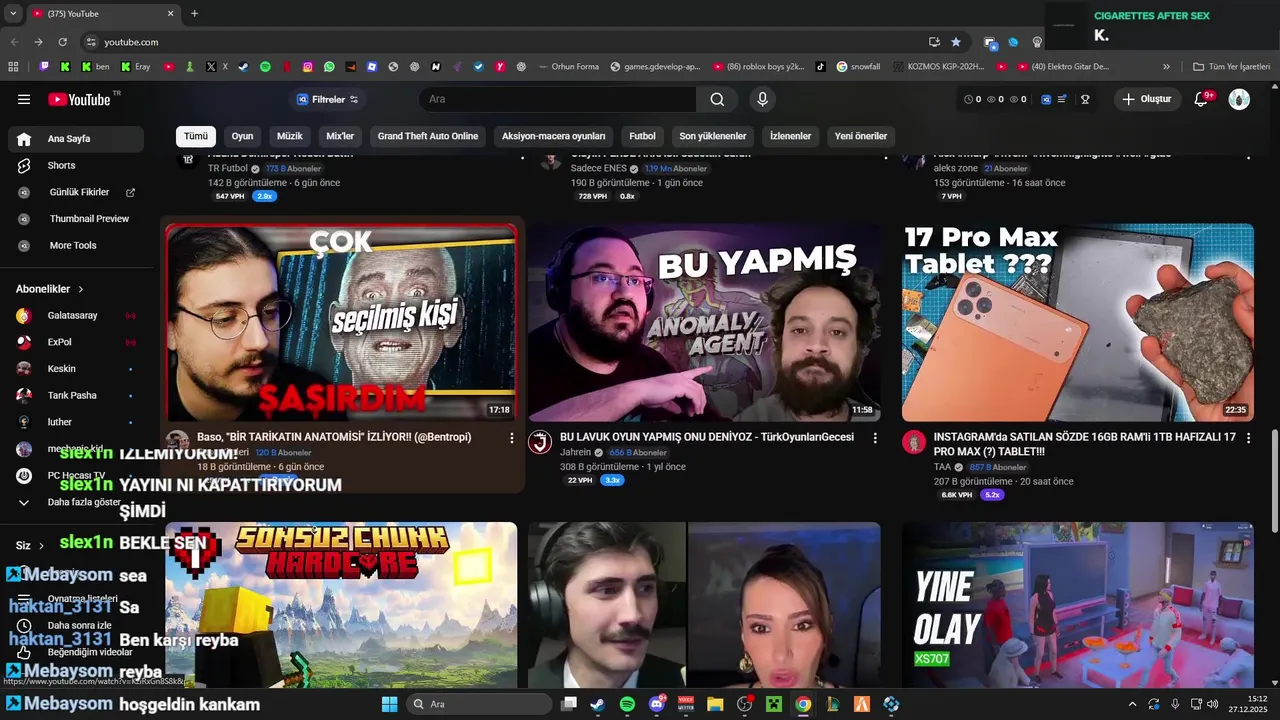Open Ana Sayfa in the sidebar
Viewport: 1280px width, 720px height.
[x=76, y=139]
